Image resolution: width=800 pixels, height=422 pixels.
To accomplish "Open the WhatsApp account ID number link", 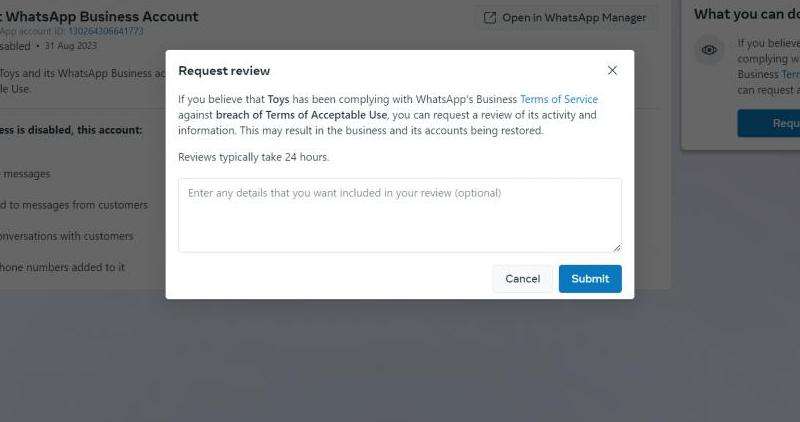I will [106, 31].
